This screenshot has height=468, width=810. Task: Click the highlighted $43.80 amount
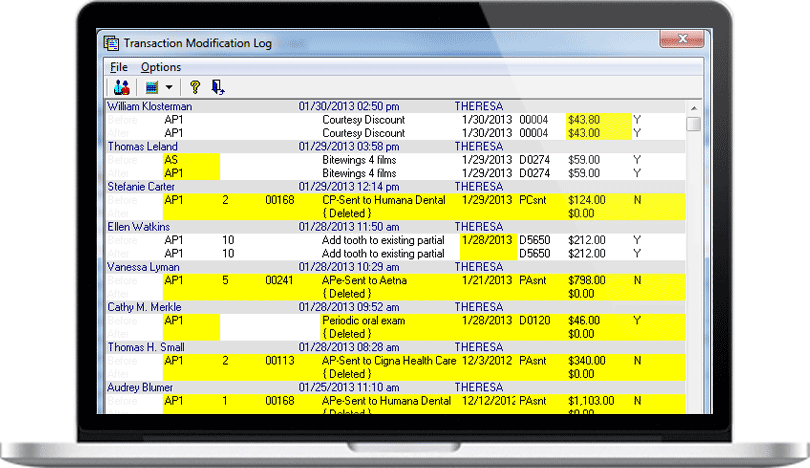pos(584,120)
